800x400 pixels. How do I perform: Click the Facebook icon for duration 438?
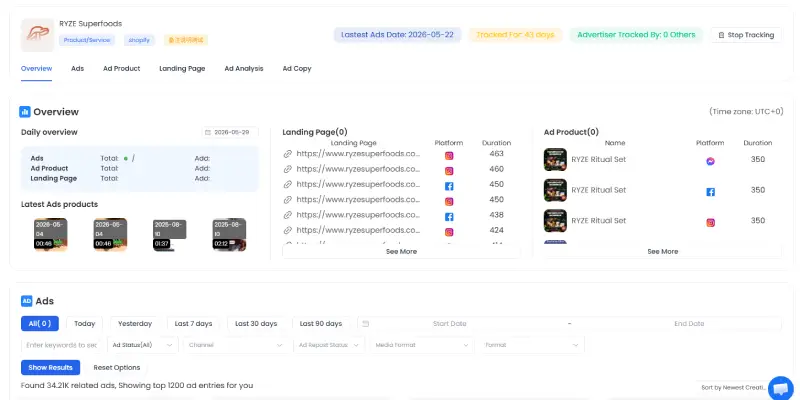tap(449, 217)
